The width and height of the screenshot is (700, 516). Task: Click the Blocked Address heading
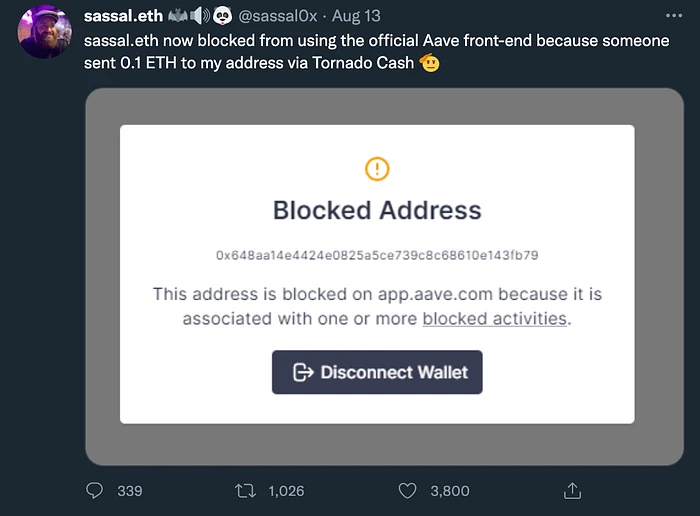coord(377,211)
